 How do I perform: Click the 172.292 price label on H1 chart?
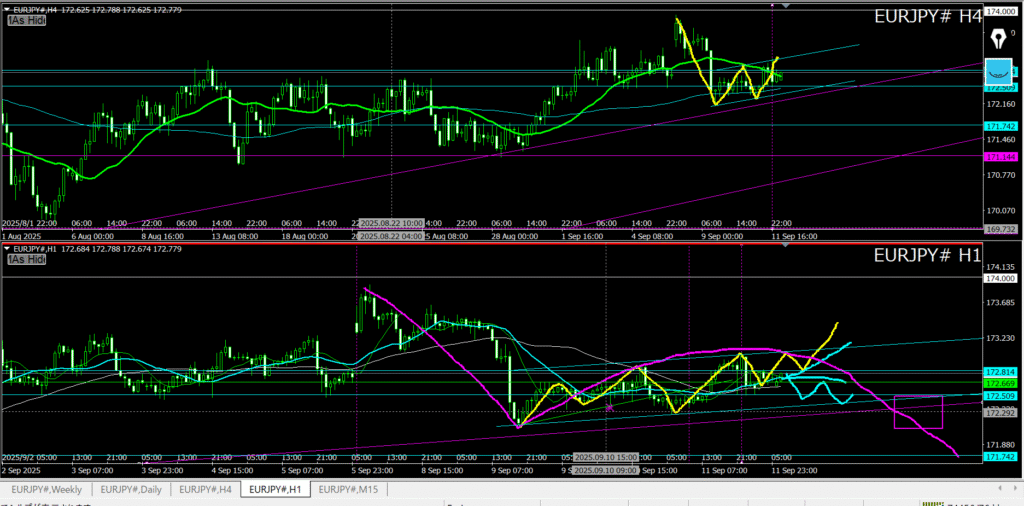click(x=999, y=412)
